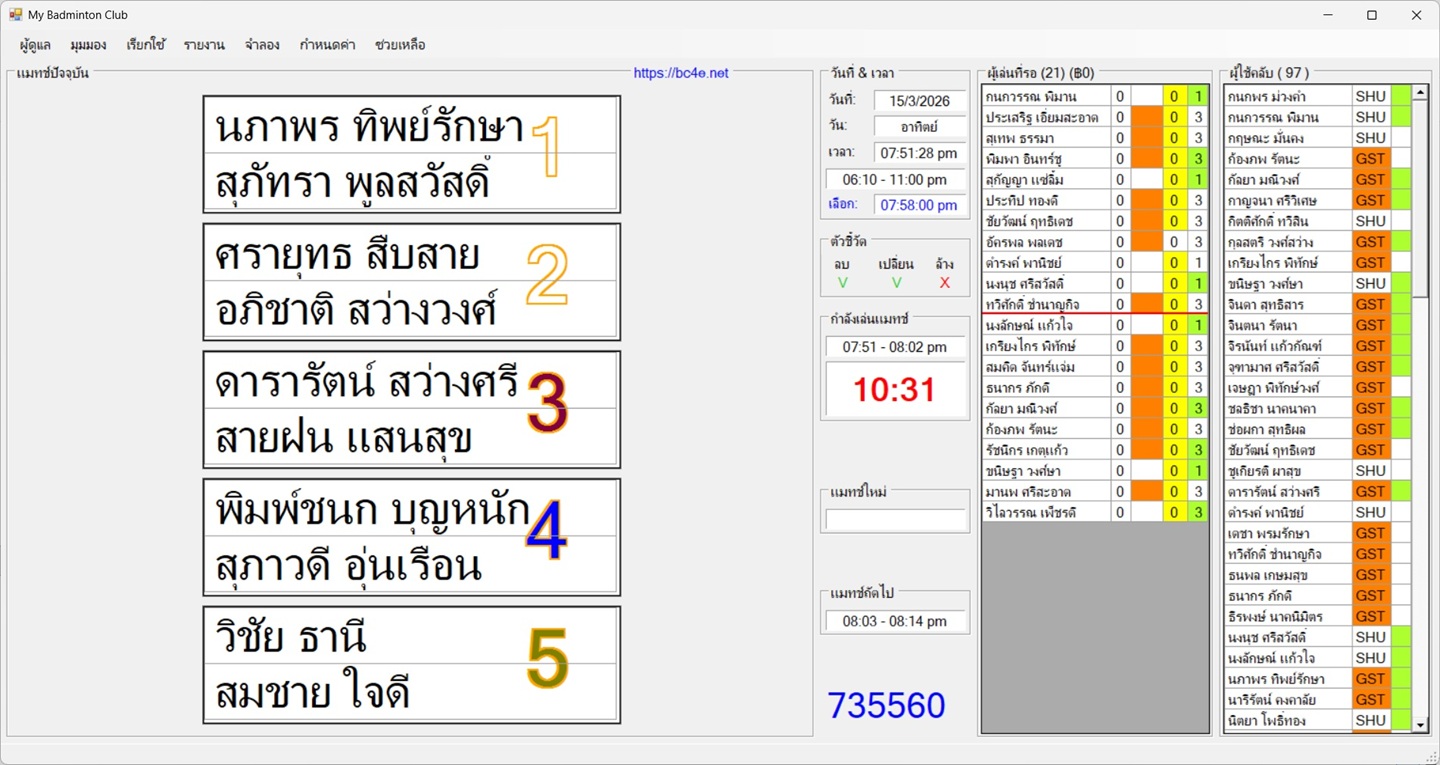Select ธีรพงษ์ นาคนิมิตร in the club members list
1440x765 pixels.
coord(1288,616)
